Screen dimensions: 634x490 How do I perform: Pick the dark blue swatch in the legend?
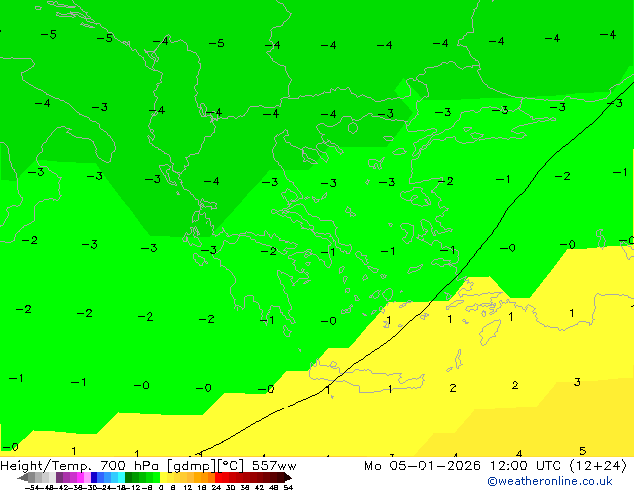(94, 477)
